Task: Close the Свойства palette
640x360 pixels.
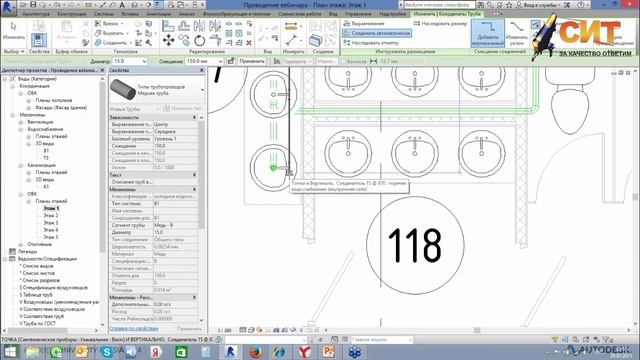Action: pos(202,70)
